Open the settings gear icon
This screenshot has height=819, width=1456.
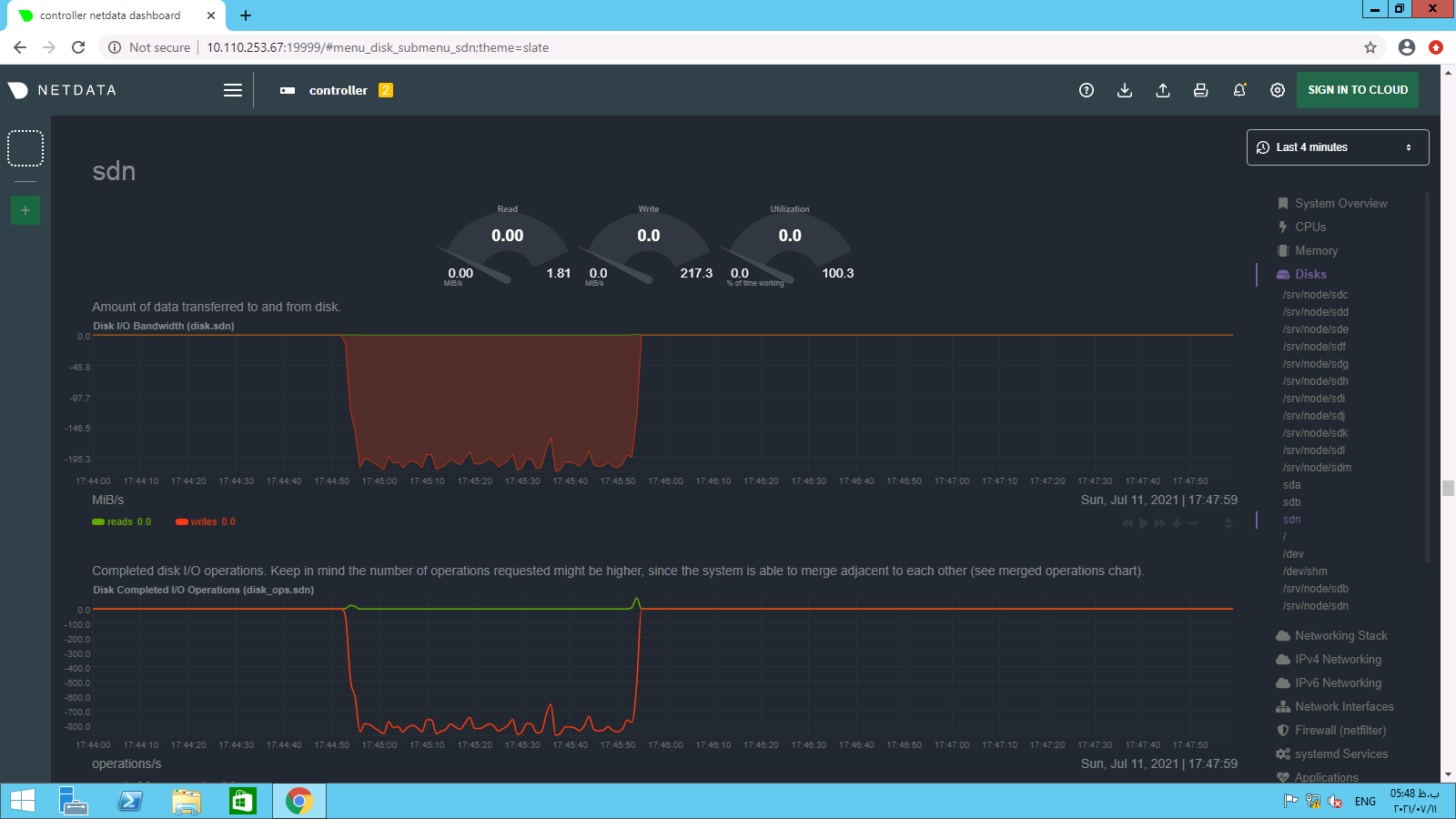tap(1278, 90)
